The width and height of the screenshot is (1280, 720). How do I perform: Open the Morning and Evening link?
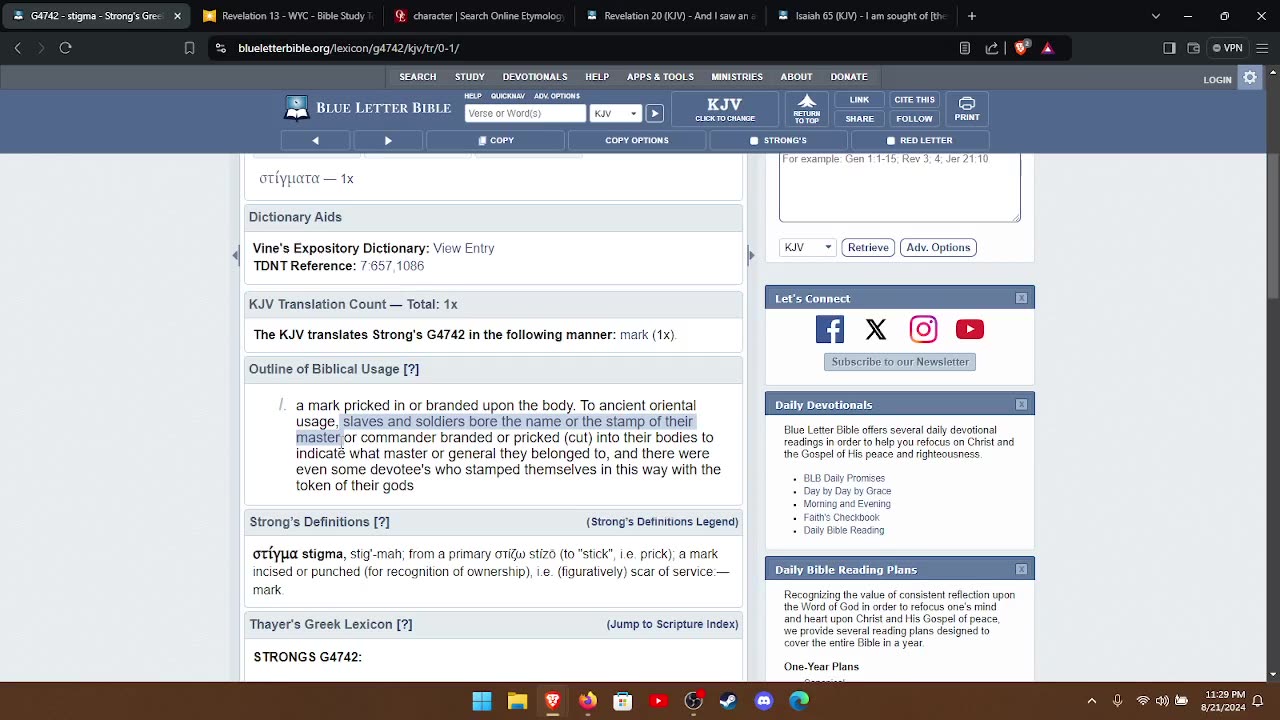pyautogui.click(x=847, y=504)
